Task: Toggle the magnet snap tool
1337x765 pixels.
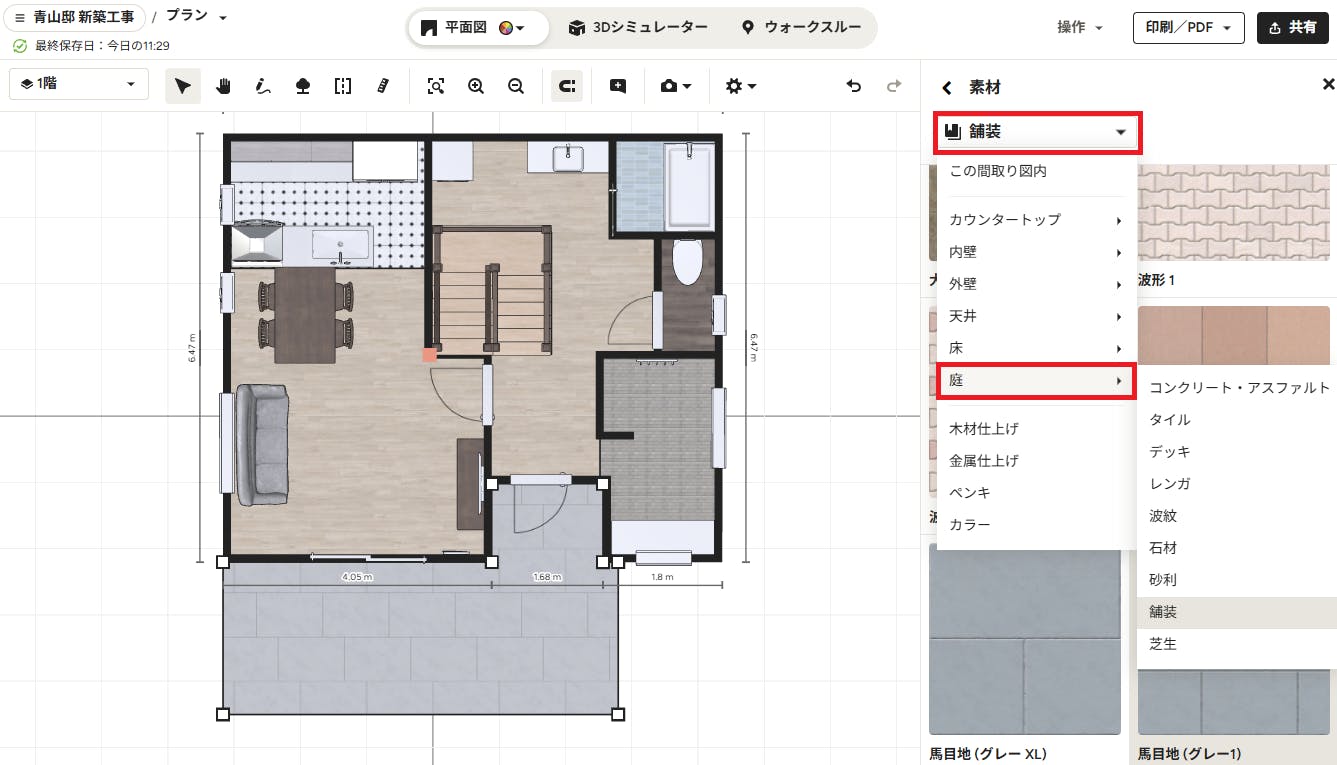Action: point(567,86)
